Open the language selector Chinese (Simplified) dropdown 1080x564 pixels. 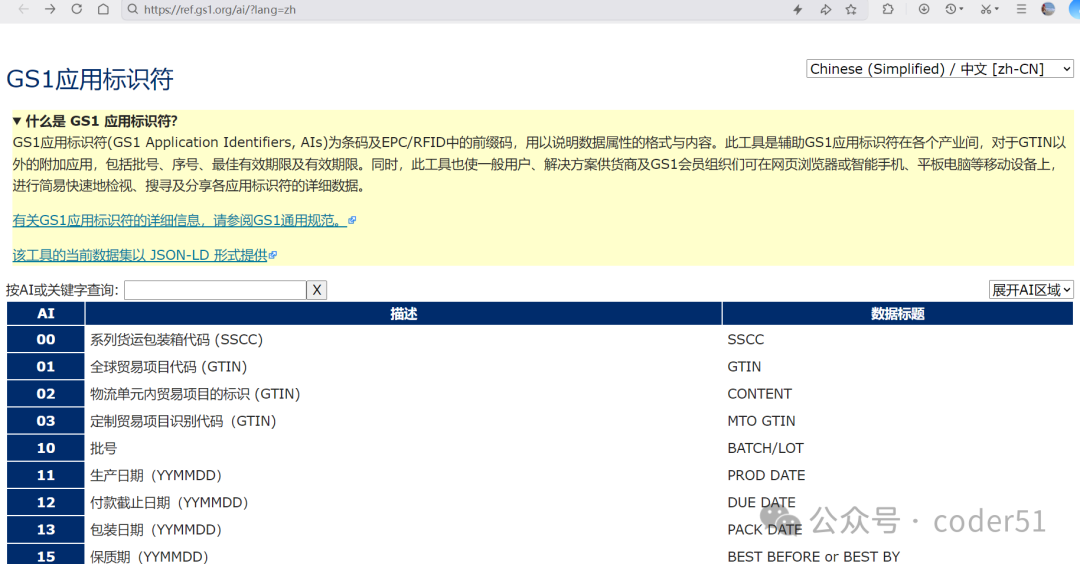coord(939,69)
